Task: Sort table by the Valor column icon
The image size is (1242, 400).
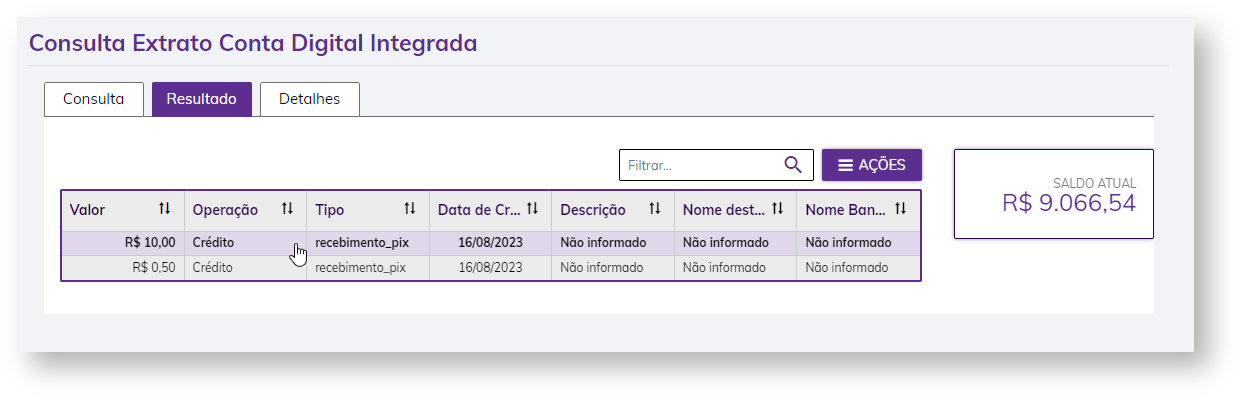Action: pyautogui.click(x=165, y=209)
